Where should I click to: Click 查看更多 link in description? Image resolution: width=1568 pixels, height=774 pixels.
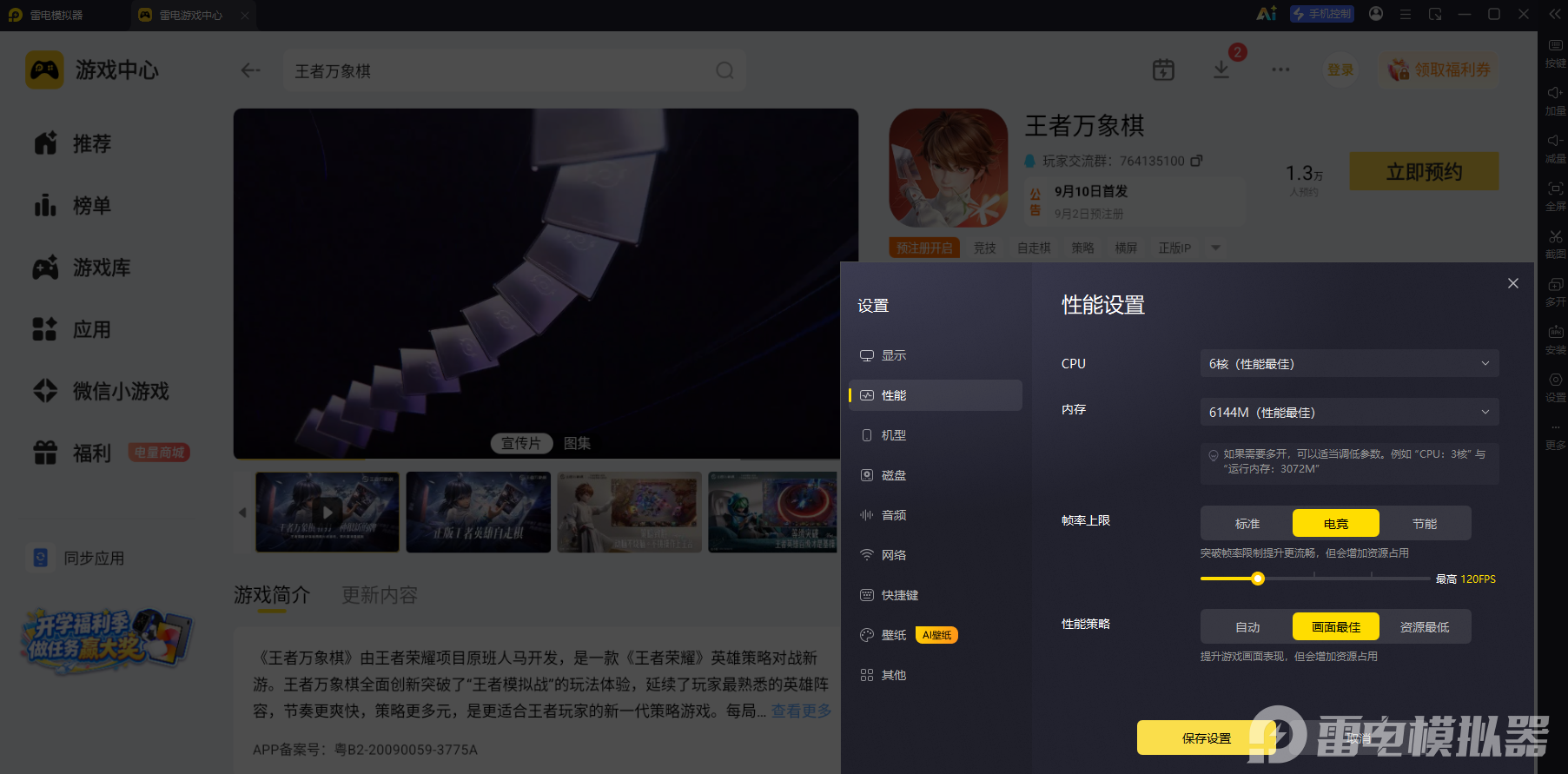pyautogui.click(x=801, y=711)
